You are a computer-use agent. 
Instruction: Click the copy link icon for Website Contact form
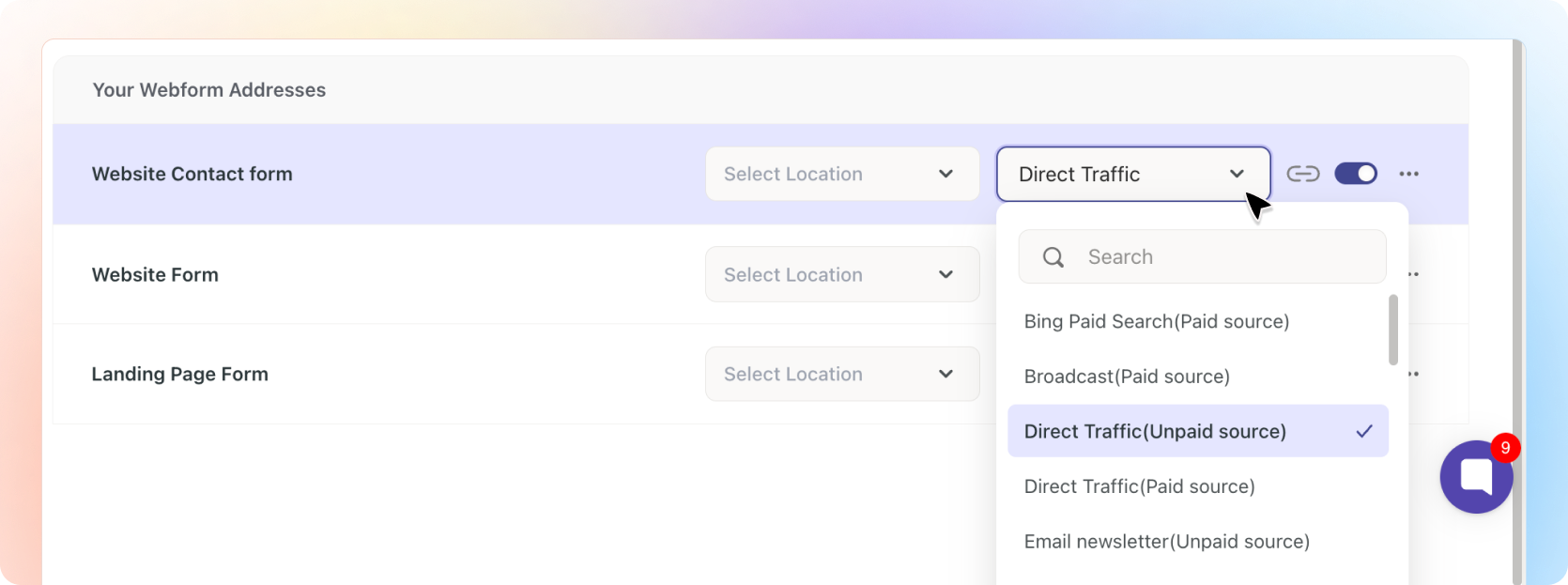click(x=1302, y=174)
